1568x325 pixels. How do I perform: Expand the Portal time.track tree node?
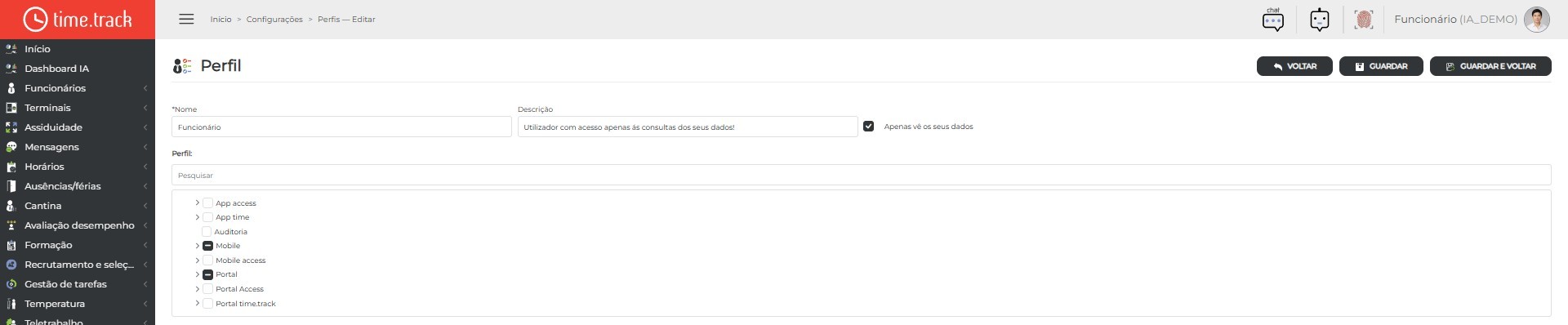[197, 303]
